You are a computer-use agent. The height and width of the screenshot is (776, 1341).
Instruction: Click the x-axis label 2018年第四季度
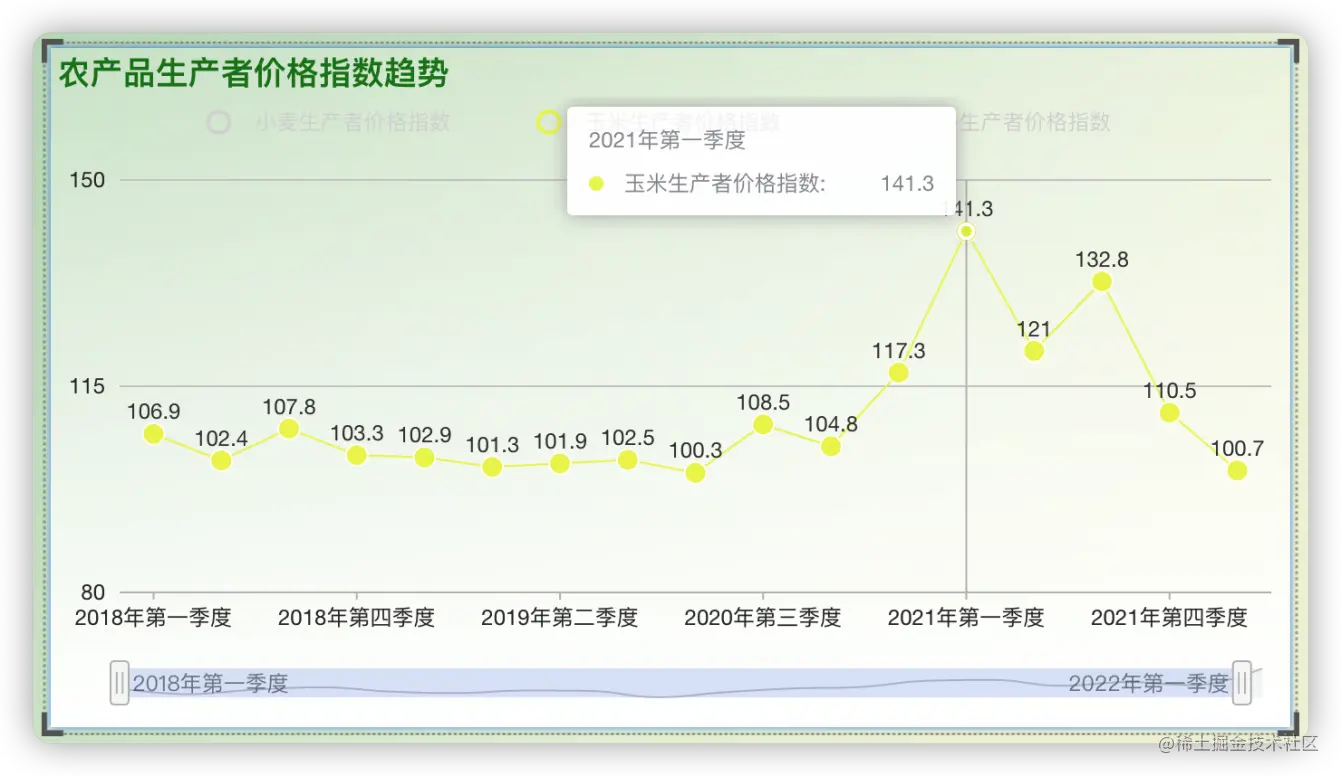click(356, 618)
